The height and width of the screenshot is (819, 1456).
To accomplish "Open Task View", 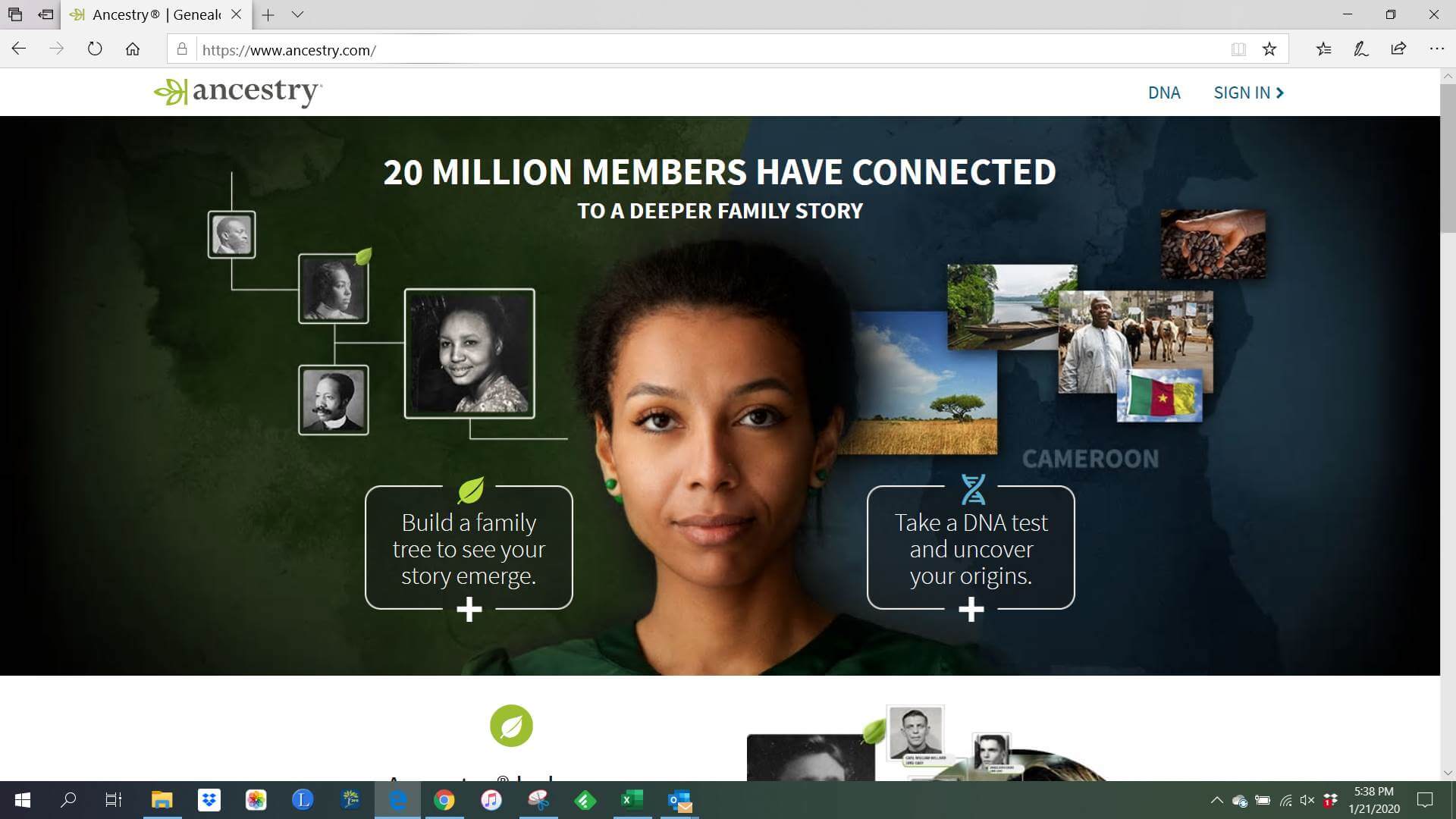I will click(114, 800).
